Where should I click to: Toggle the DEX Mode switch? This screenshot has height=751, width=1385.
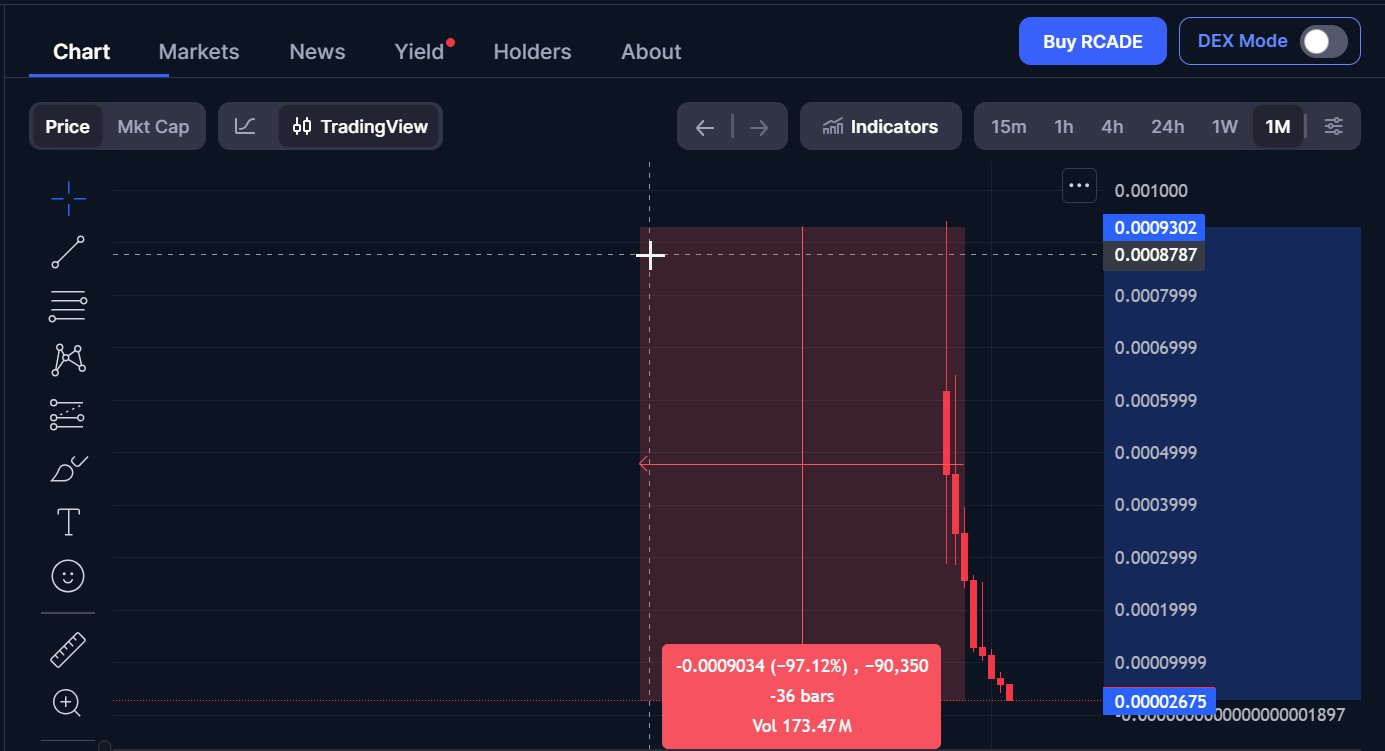pos(1323,41)
